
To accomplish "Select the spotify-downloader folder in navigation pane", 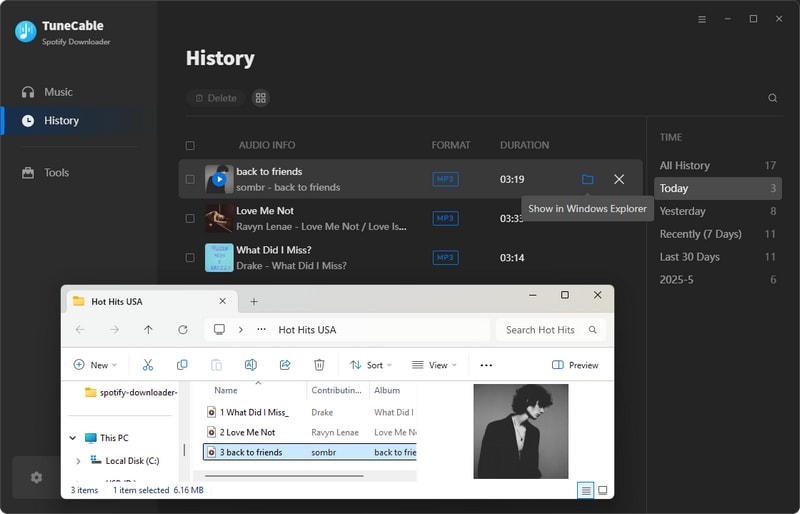I will point(132,393).
